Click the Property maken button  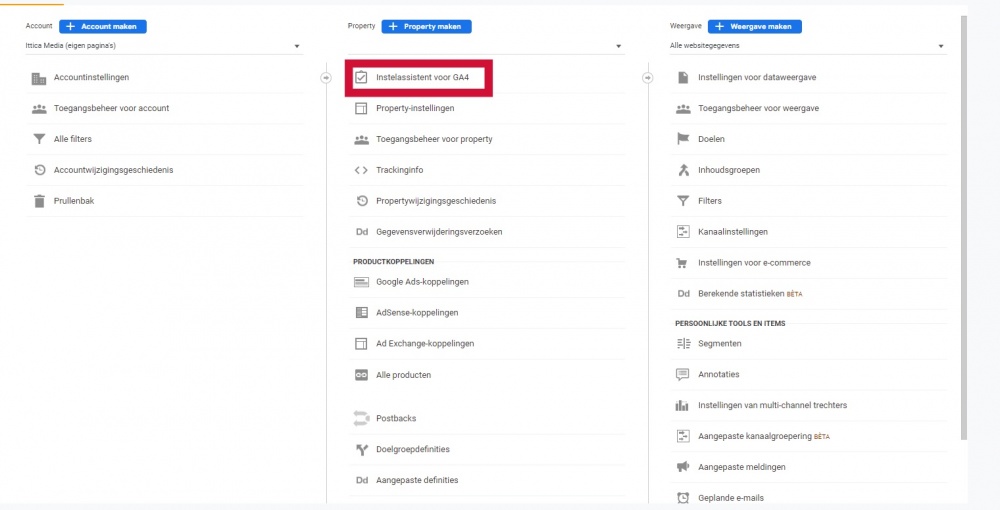click(427, 26)
